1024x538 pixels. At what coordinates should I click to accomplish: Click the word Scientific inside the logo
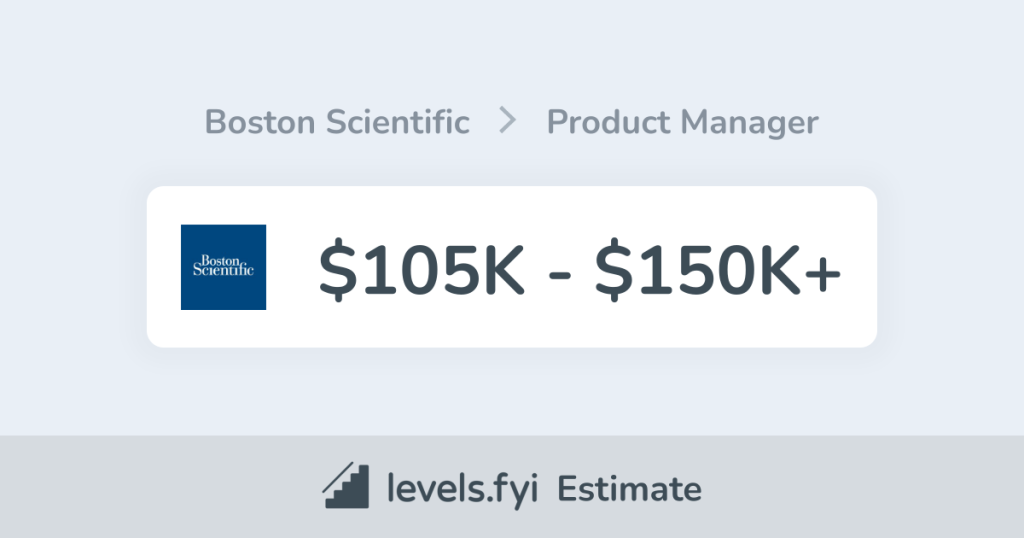click(223, 270)
